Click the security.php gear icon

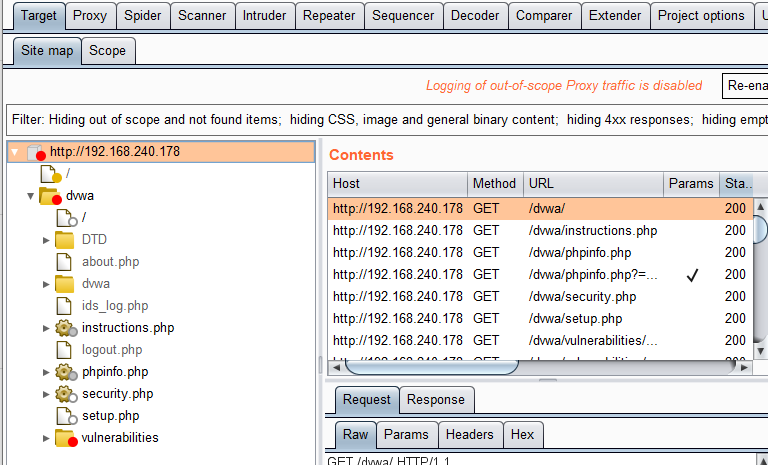point(66,394)
